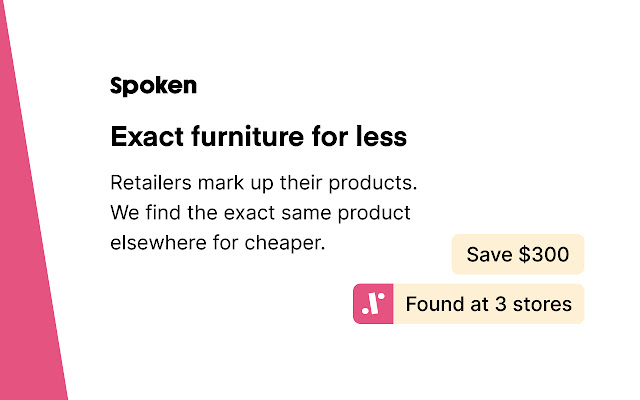The height and width of the screenshot is (400, 640).
Task: Click the word "find" in the description
Action: pos(164,213)
